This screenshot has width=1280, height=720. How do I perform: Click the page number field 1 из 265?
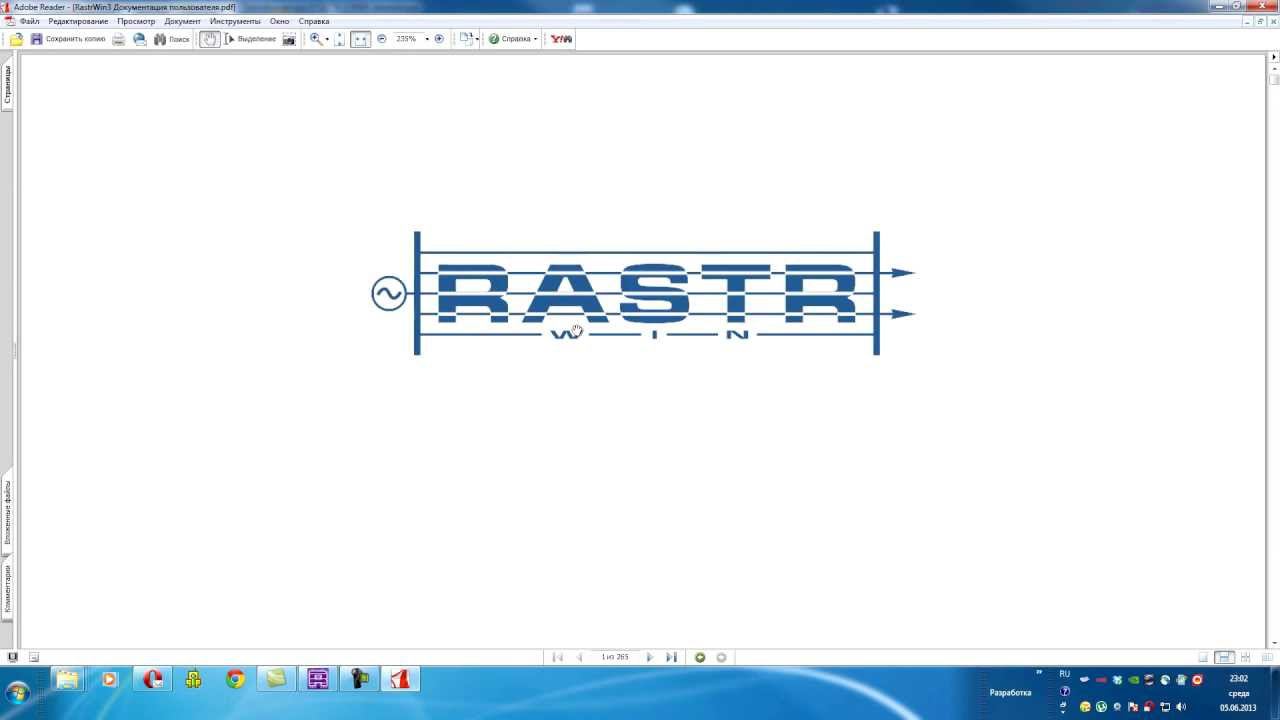pyautogui.click(x=614, y=657)
